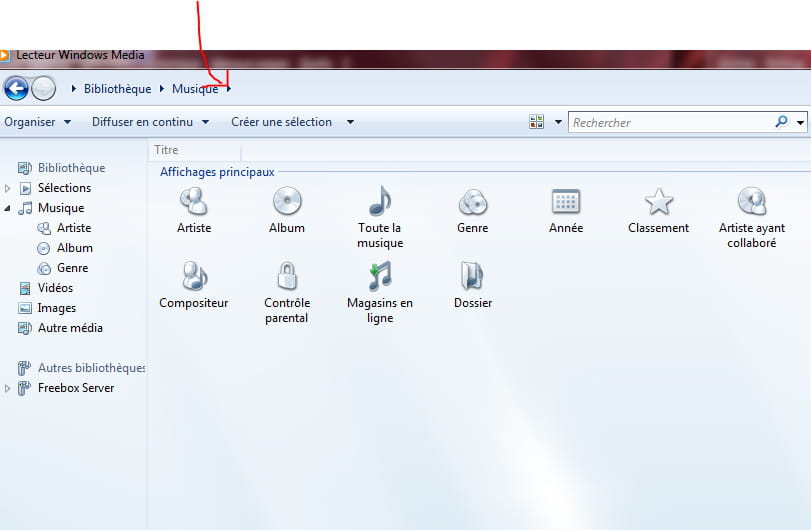Click arrow between Bibliothèque and Musique
Viewport: 811px width, 530px height.
pos(161,89)
